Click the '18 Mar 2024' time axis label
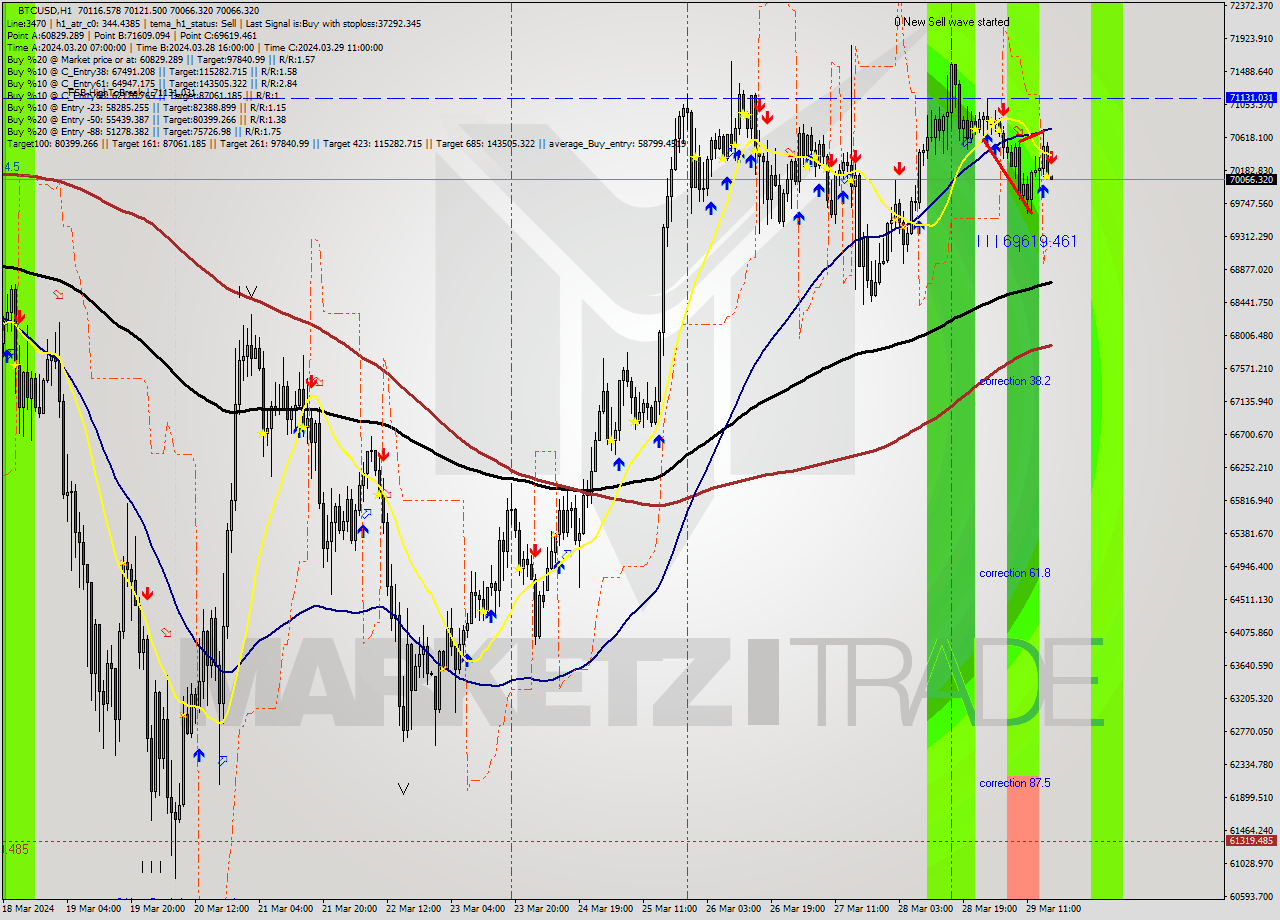 click(x=28, y=909)
